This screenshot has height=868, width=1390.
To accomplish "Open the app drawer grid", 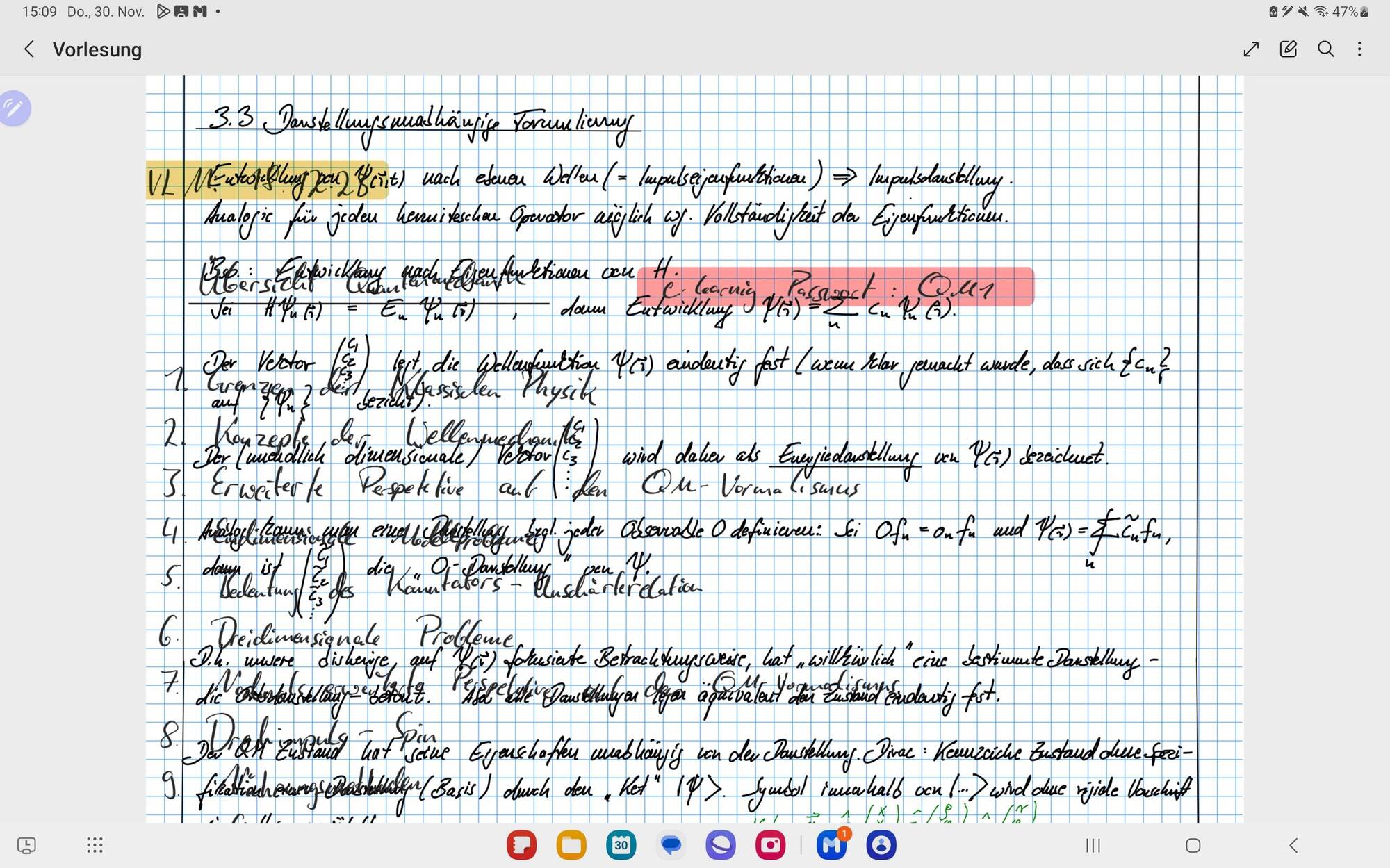I will click(95, 845).
